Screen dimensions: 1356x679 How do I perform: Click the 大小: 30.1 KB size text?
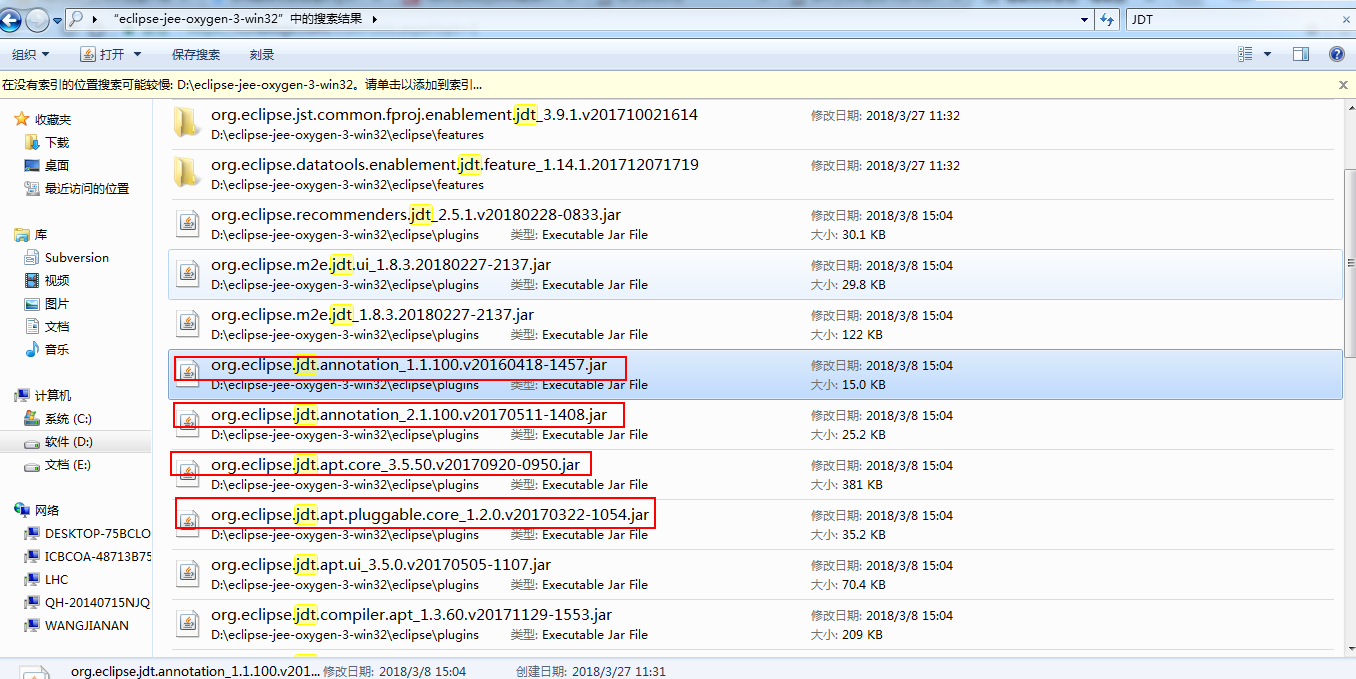[848, 235]
